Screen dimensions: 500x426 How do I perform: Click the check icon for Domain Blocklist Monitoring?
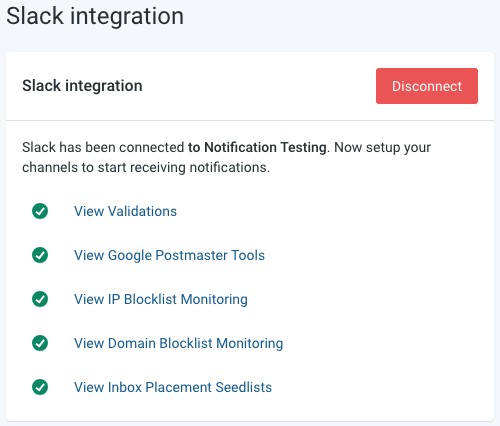point(40,343)
